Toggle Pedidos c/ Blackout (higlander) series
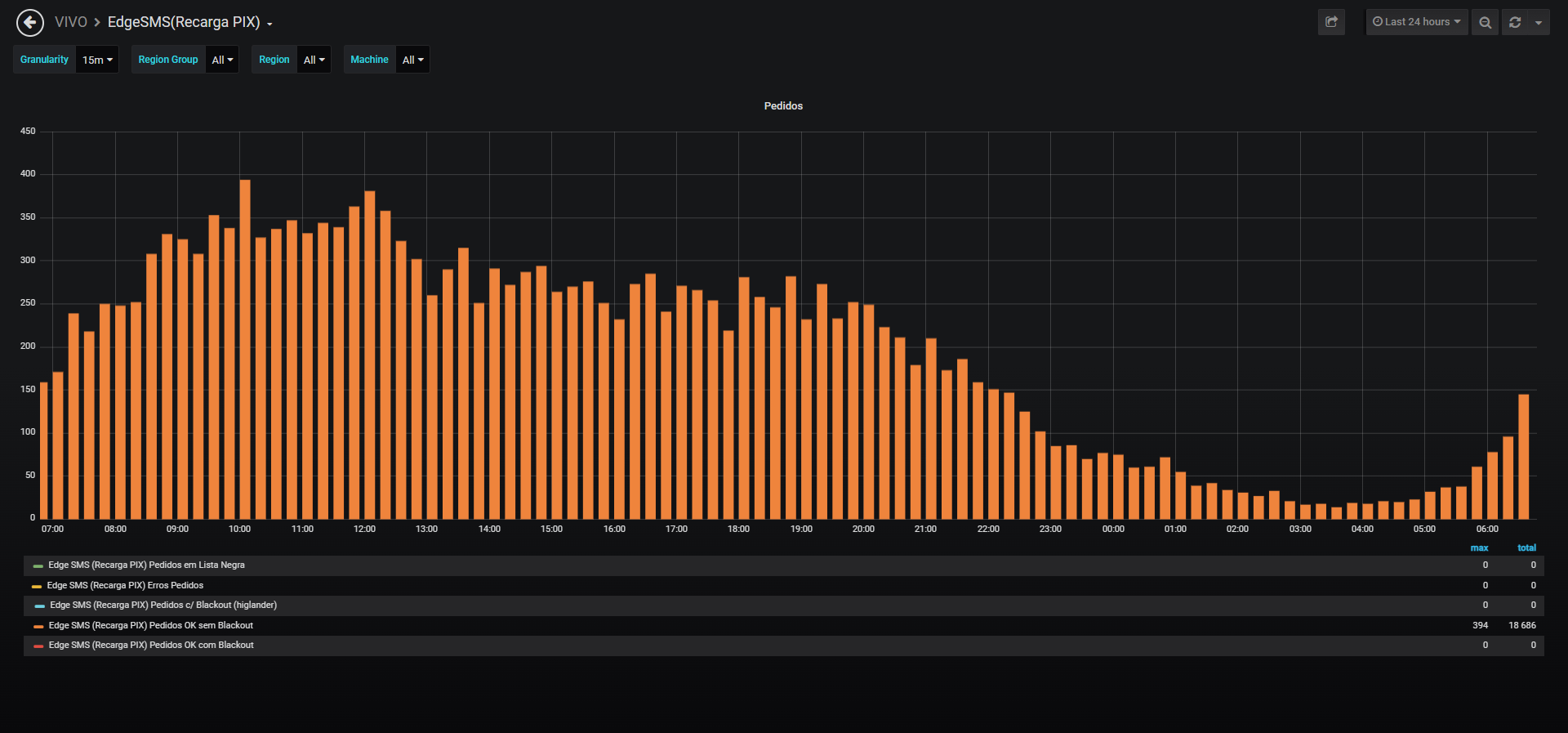 click(163, 605)
